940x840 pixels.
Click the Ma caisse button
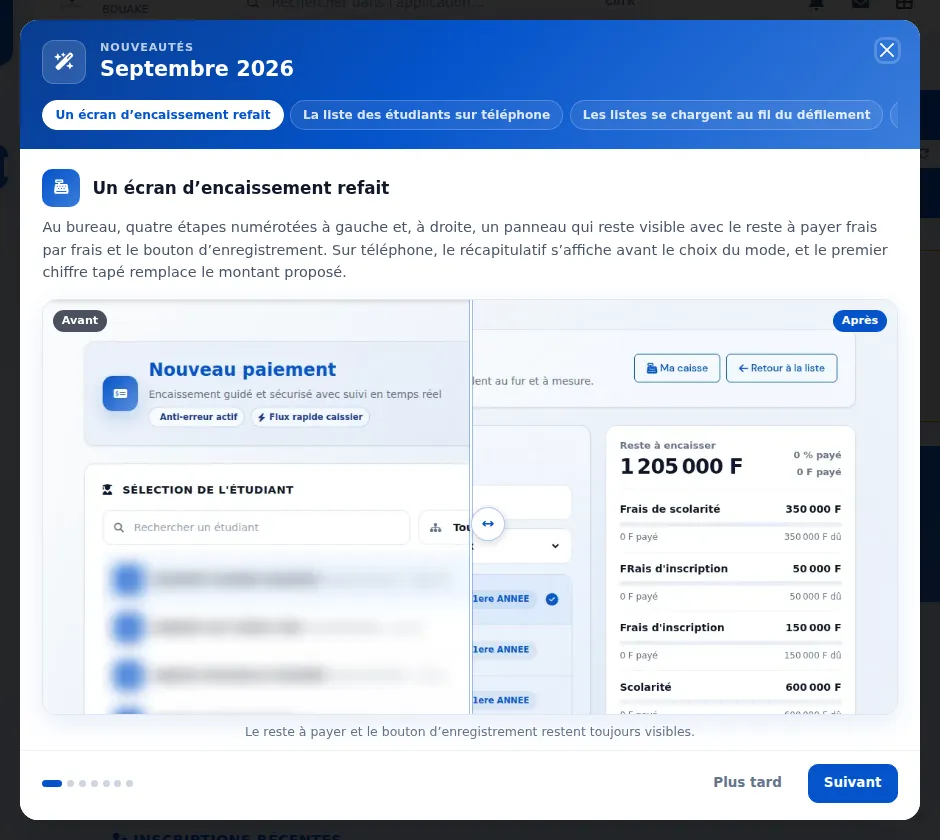tap(677, 368)
